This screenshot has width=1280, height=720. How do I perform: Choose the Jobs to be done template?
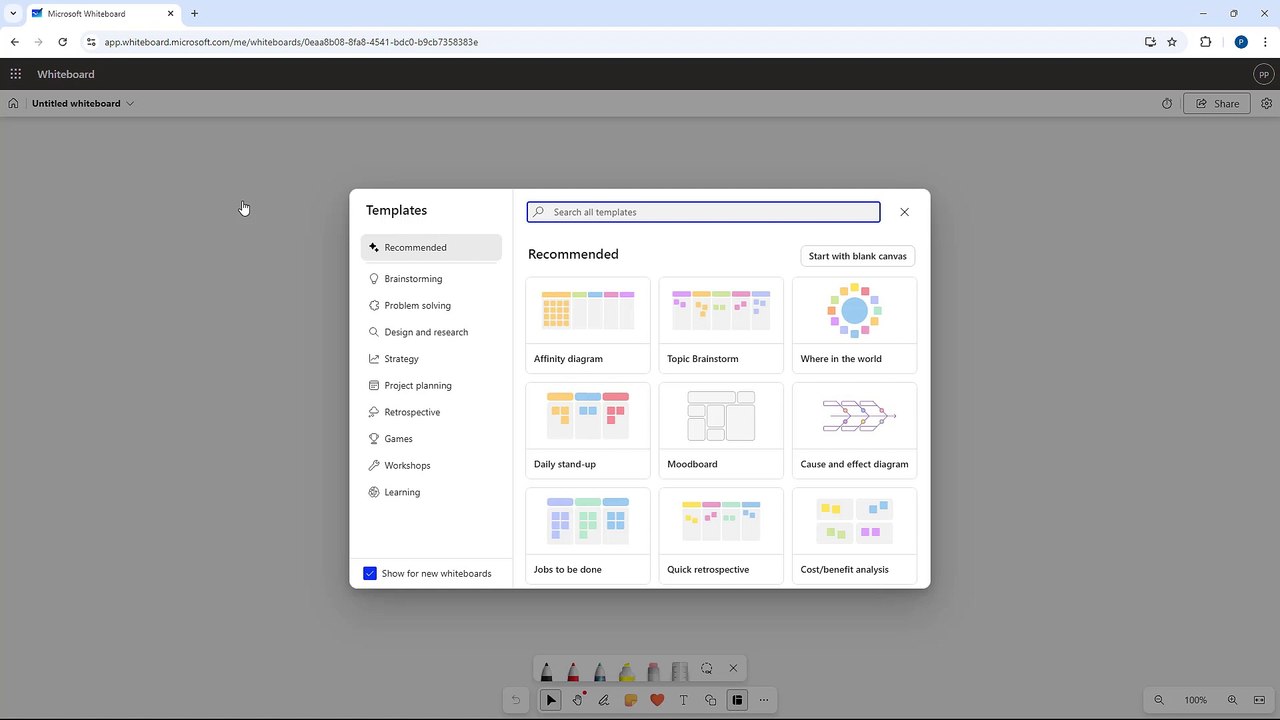tap(588, 535)
